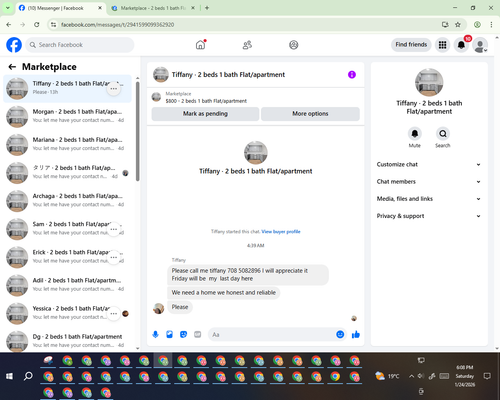500x400 pixels.
Task: Click message "We need a home we honest and reliable"
Action: coord(224,293)
